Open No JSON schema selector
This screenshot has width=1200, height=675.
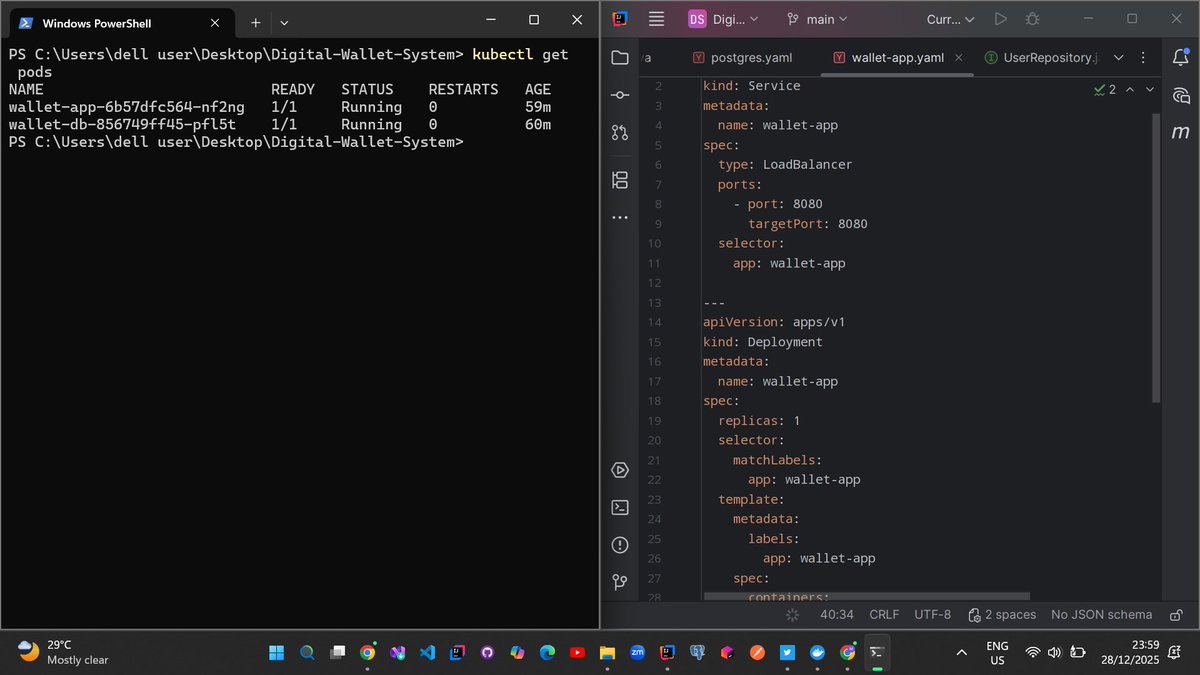tap(1101, 615)
